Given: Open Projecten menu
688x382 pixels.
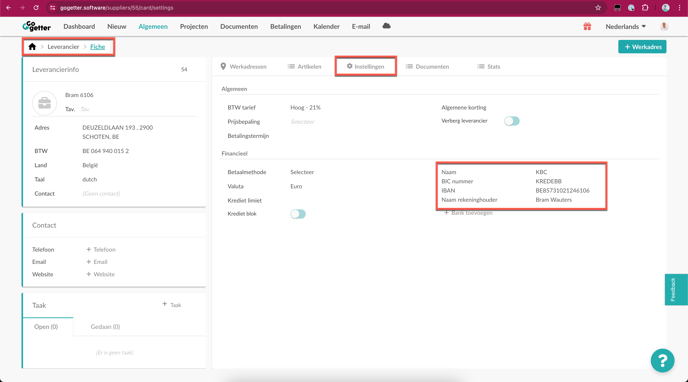Looking at the screenshot, I should click(194, 26).
